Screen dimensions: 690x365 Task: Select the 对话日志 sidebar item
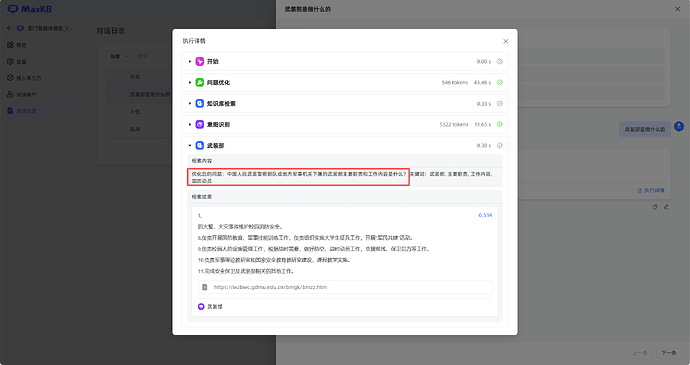tap(26, 111)
